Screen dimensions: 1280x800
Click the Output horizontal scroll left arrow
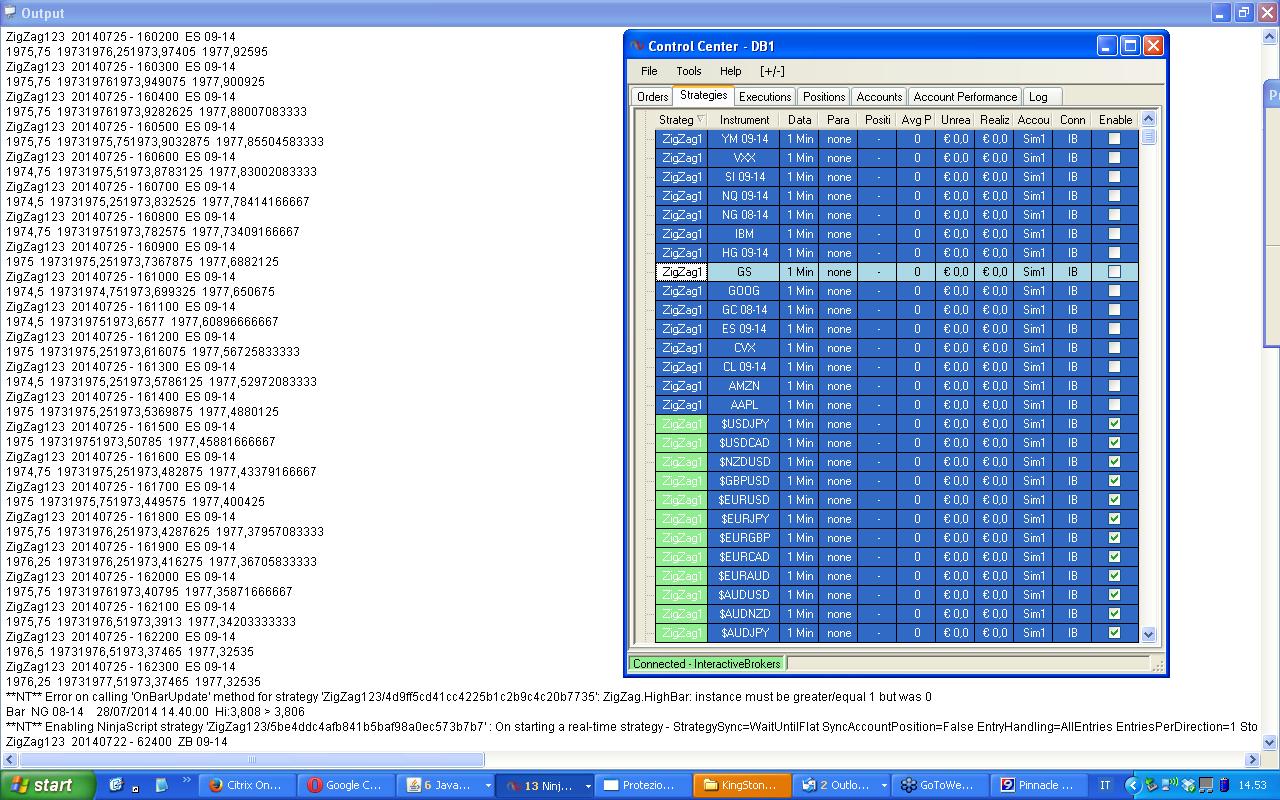pyautogui.click(x=11, y=759)
